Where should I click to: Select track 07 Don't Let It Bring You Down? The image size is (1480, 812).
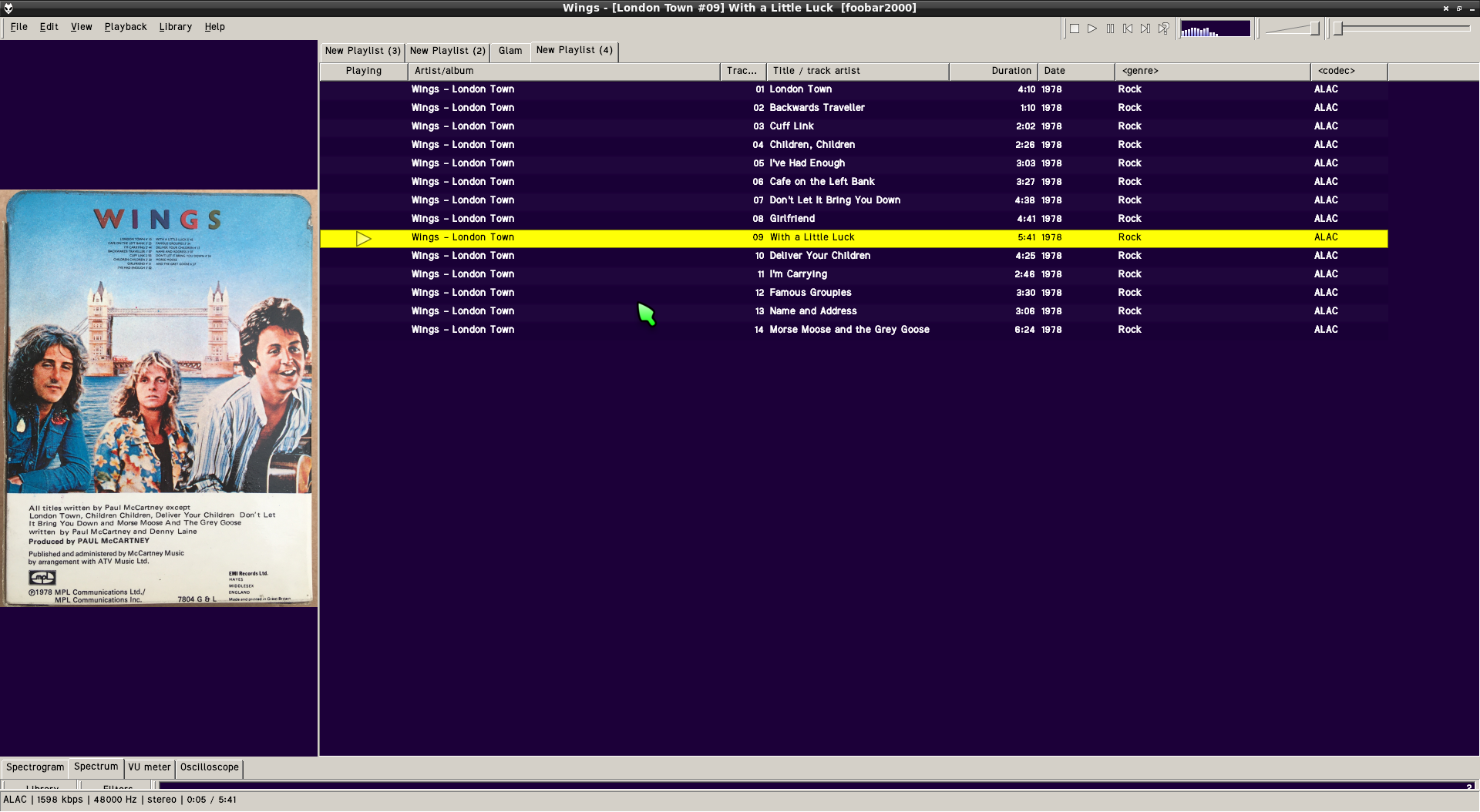[854, 200]
